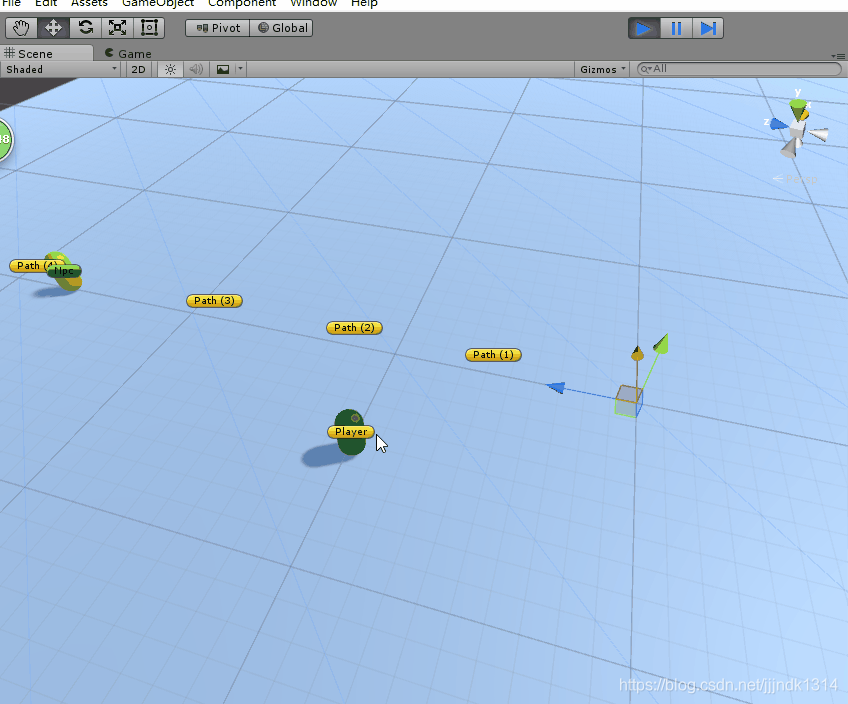Screen dimensions: 848x704
Task: Open the scene effects dropdown arrow
Action: (240, 69)
